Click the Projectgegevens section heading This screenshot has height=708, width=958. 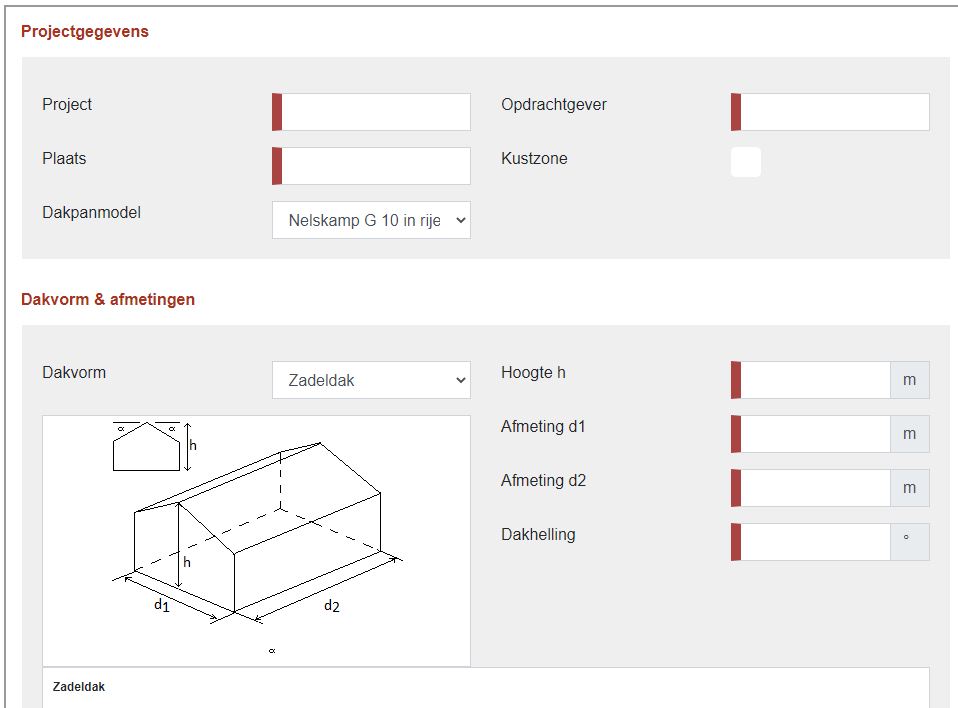tap(85, 31)
